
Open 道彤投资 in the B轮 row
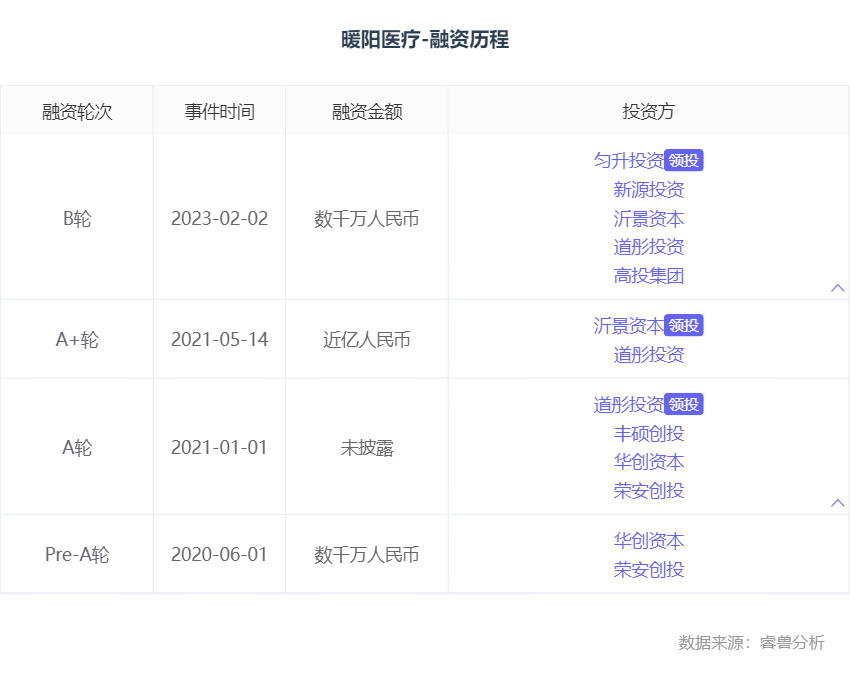[x=649, y=247]
